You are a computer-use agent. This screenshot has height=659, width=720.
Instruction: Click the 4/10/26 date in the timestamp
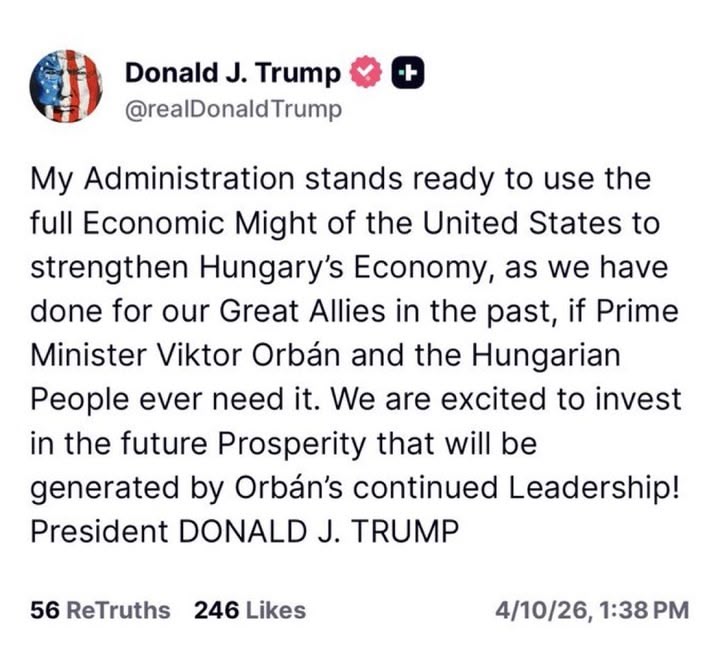538,609
